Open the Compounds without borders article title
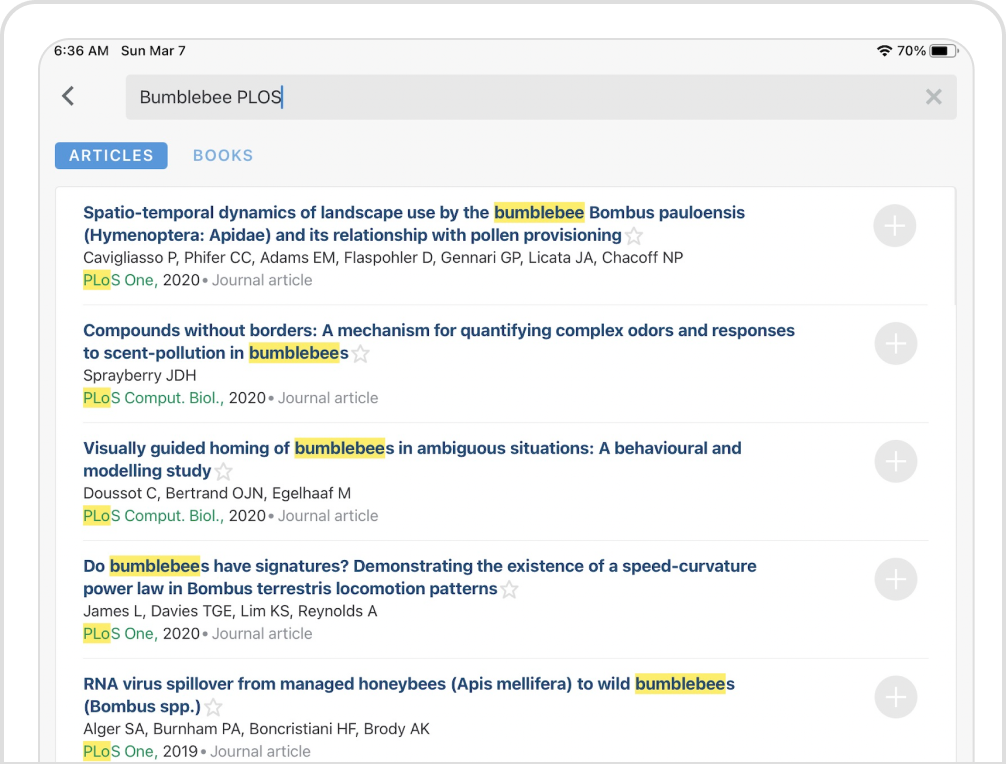Image resolution: width=1006 pixels, height=766 pixels. 439,341
